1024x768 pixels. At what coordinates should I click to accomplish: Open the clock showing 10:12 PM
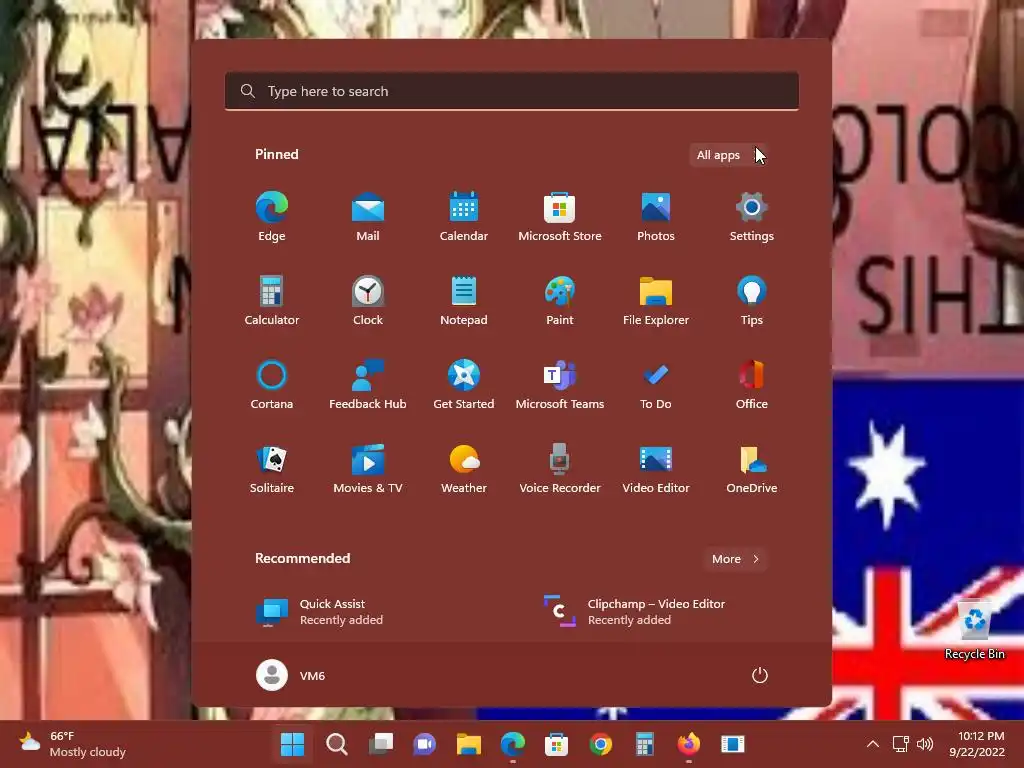(x=976, y=744)
